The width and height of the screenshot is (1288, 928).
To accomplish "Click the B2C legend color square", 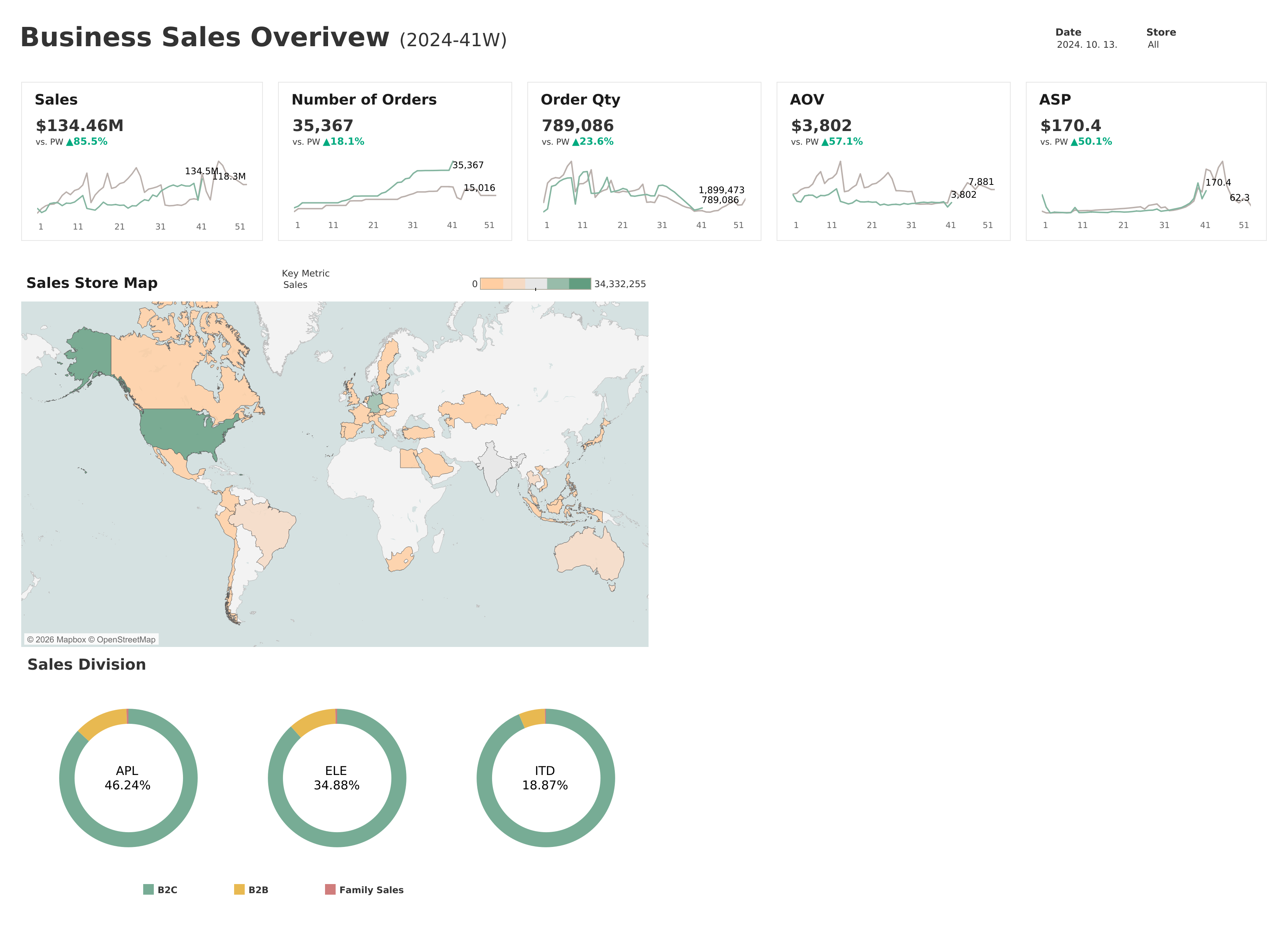I will (148, 889).
